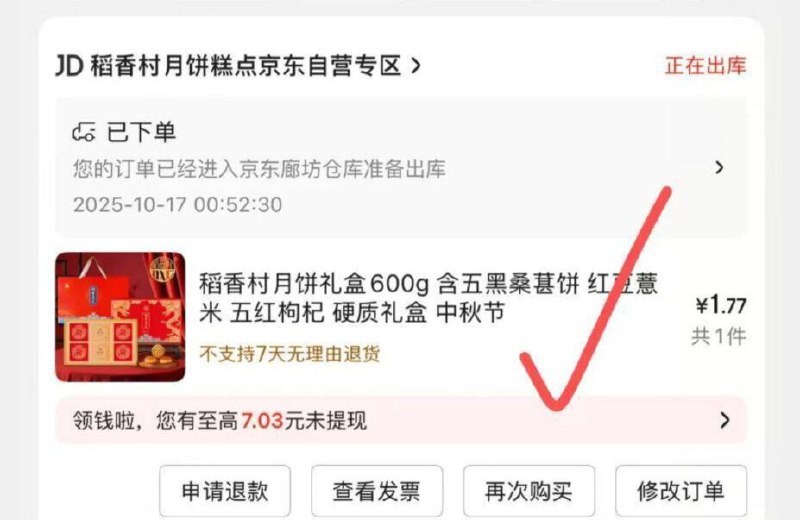
Task: Tap the delivery truck icon beside 已下单
Action: [84, 133]
